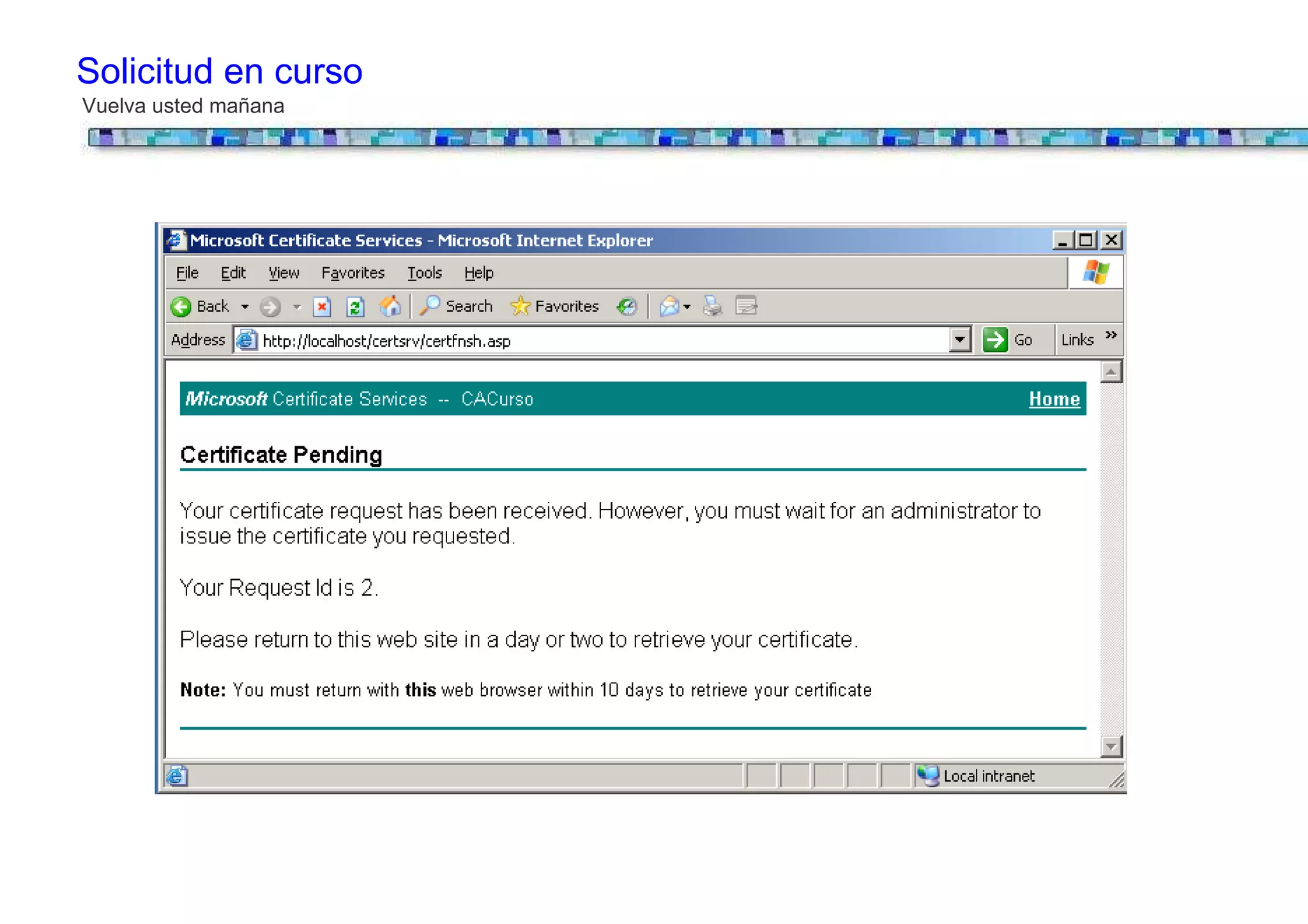Go to the Home page house icon
Viewport: 1308px width, 924px height.
coord(390,307)
